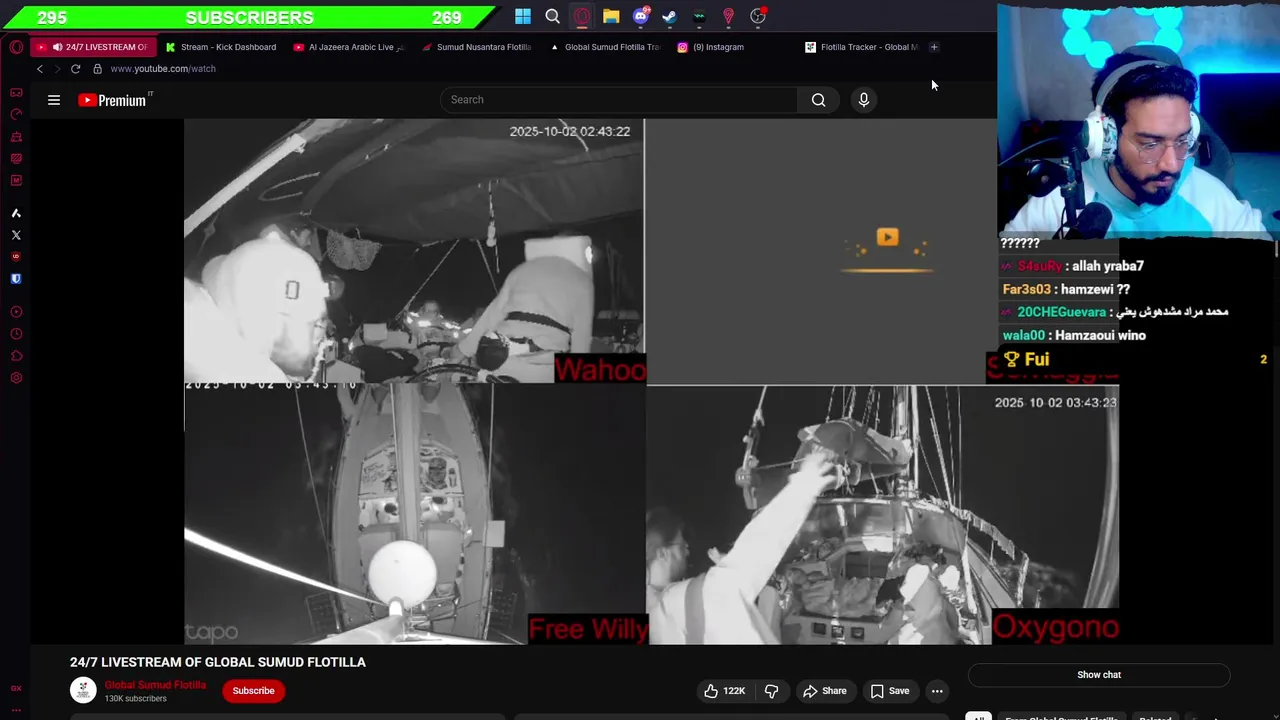Switch to Al Jazeera Arabic Live tab
Viewport: 1280px width, 720px height.
coord(349,47)
